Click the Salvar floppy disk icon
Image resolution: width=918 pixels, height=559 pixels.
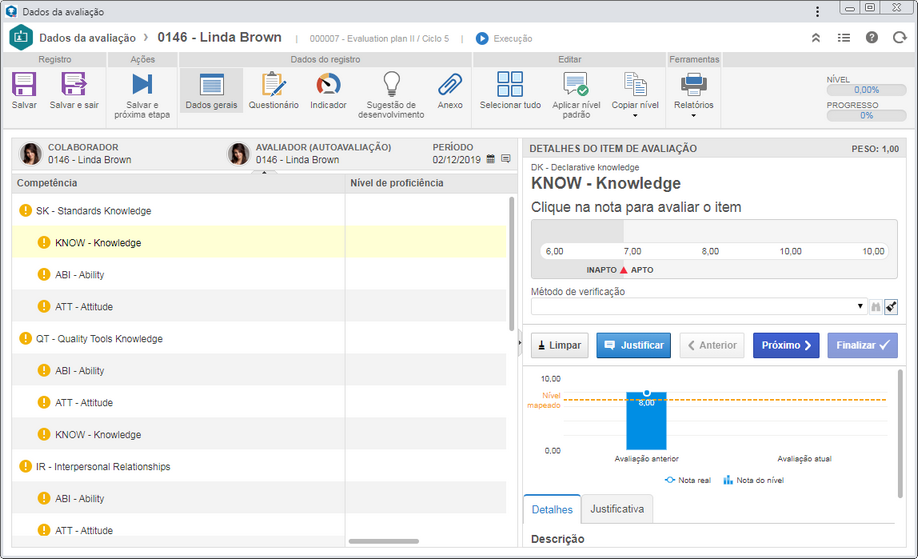click(x=24, y=84)
